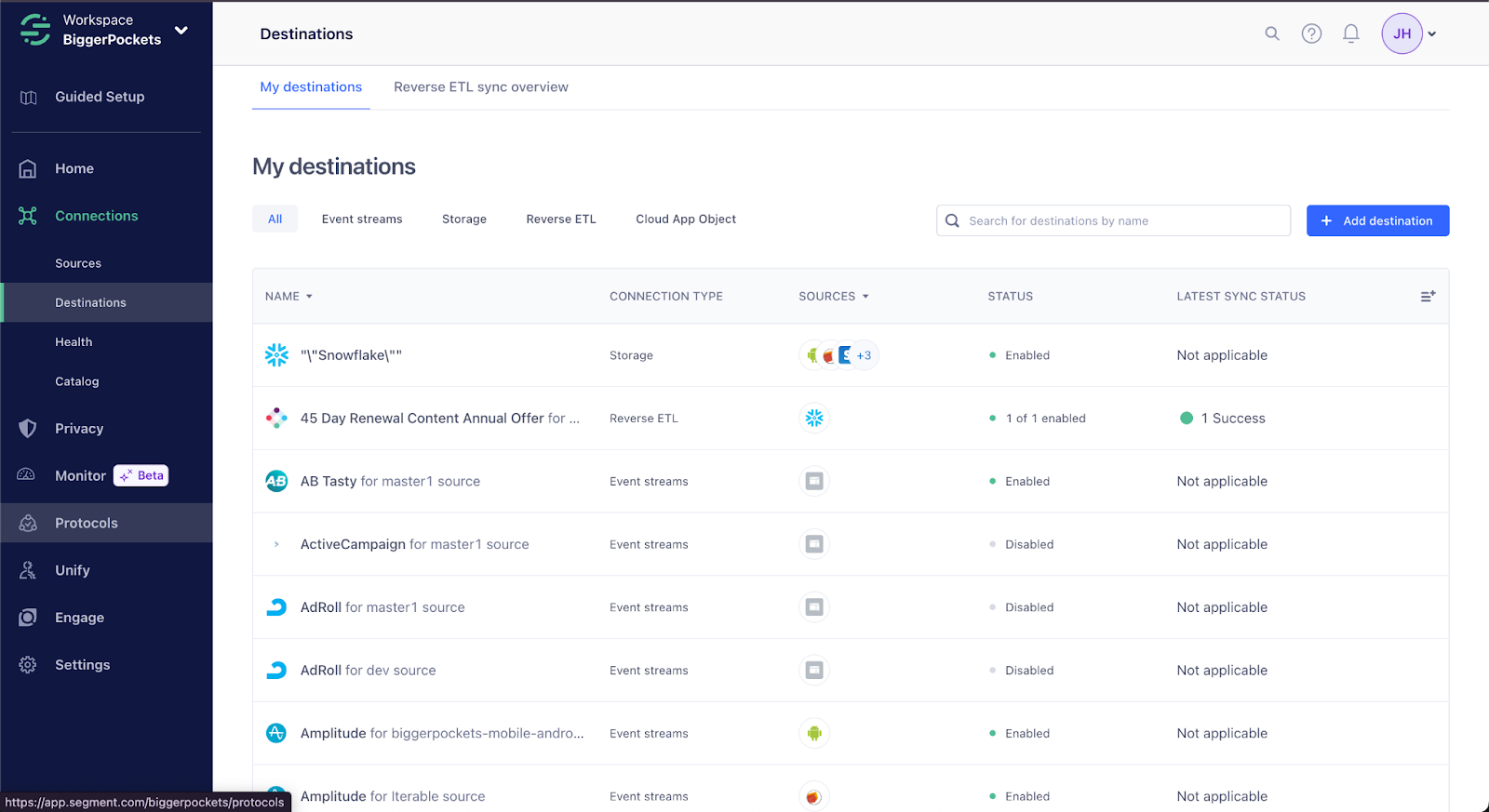Open the AdRoll for dev source destination
This screenshot has height=812, width=1489.
coord(368,671)
